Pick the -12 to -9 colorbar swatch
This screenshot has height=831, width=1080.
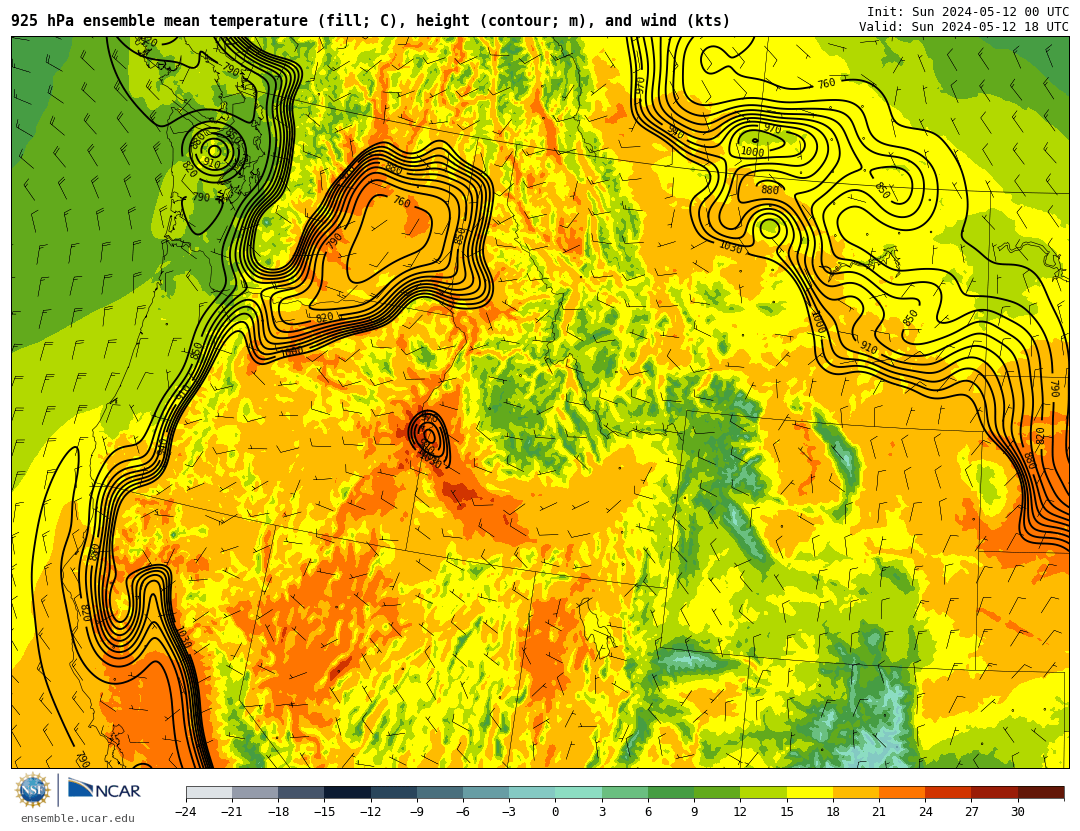pyautogui.click(x=394, y=792)
